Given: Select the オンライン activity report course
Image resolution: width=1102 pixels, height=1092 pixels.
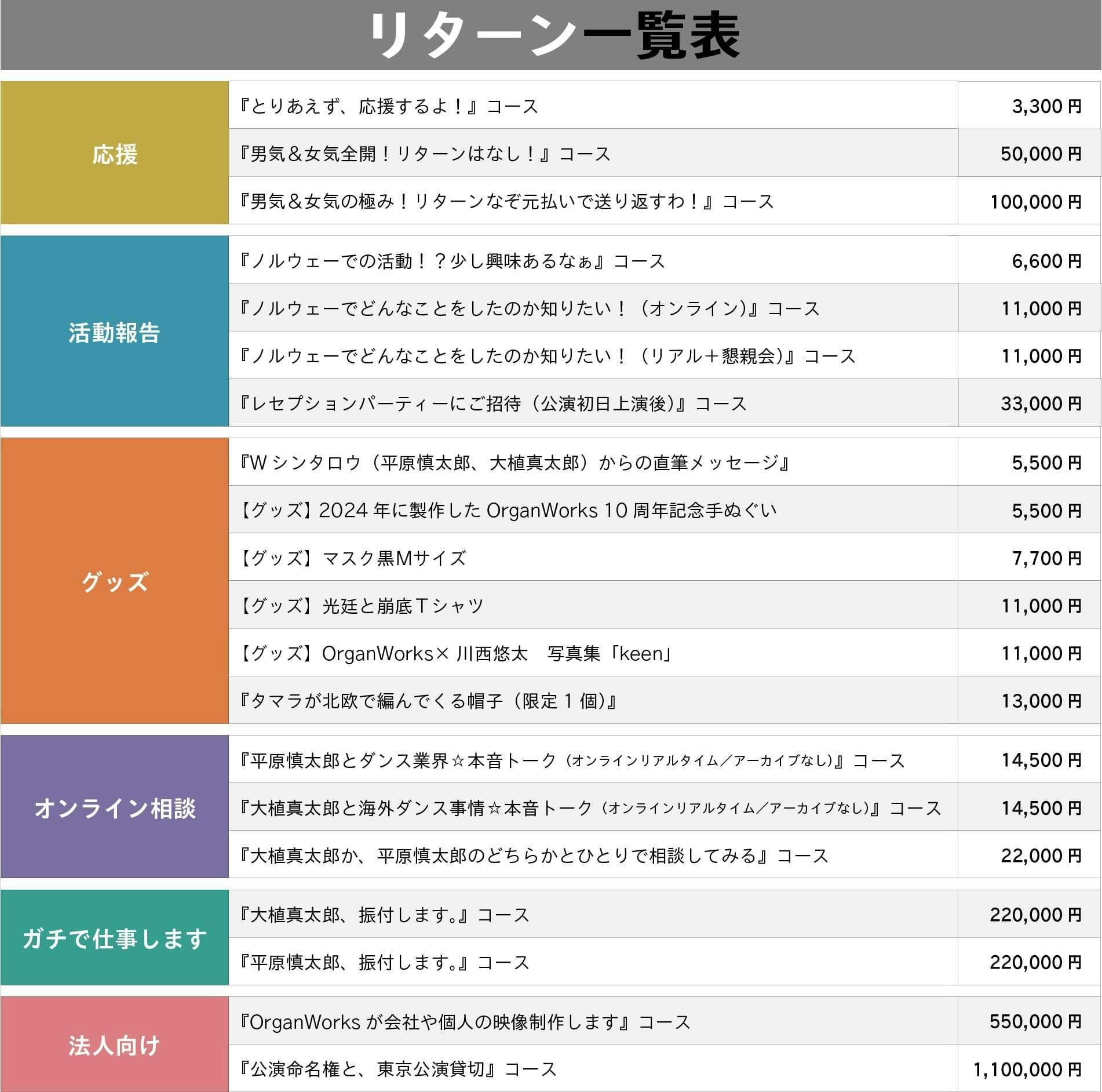Looking at the screenshot, I should click(529, 308).
